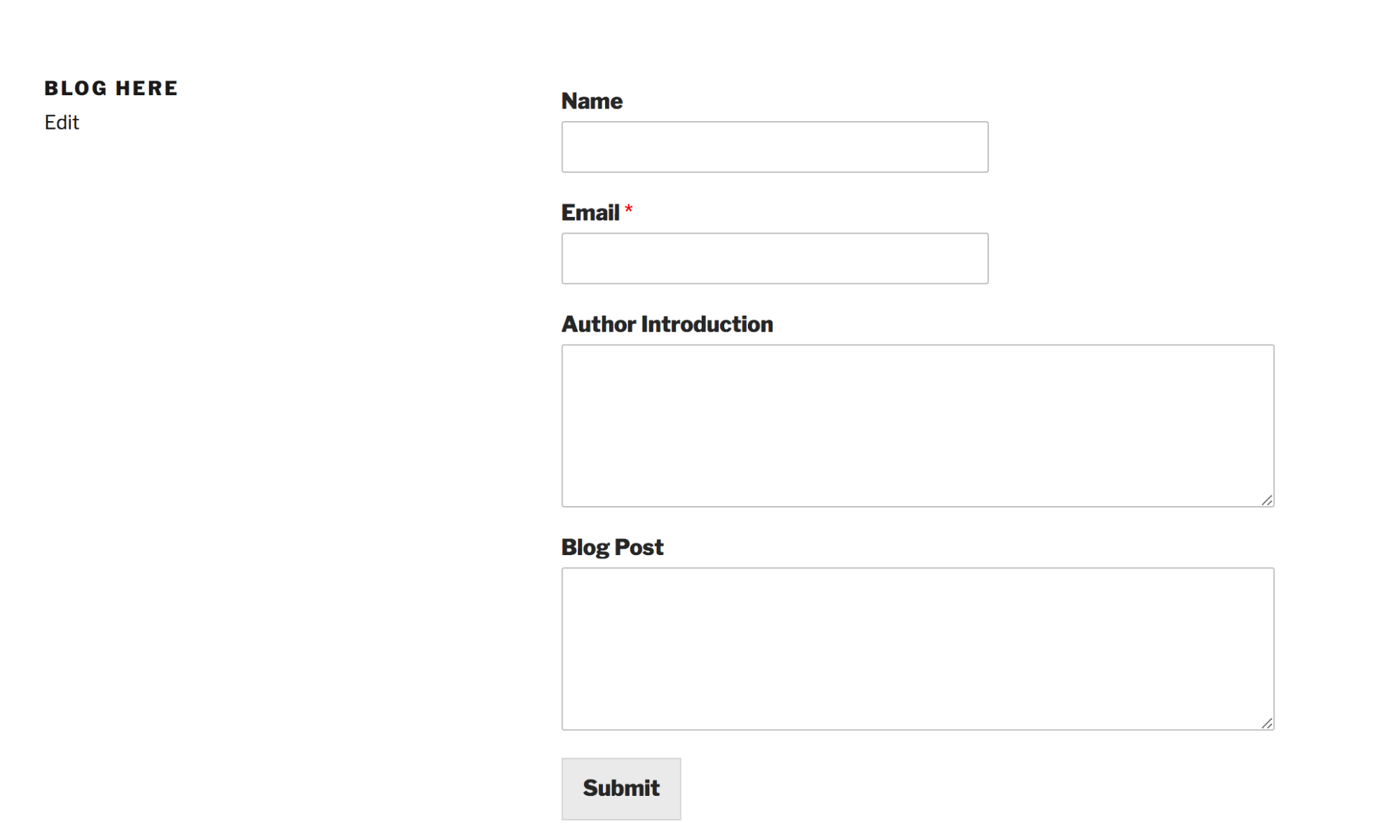Image resolution: width=1400 pixels, height=840 pixels.
Task: Click the BLOG HERE heading
Action: 111,88
